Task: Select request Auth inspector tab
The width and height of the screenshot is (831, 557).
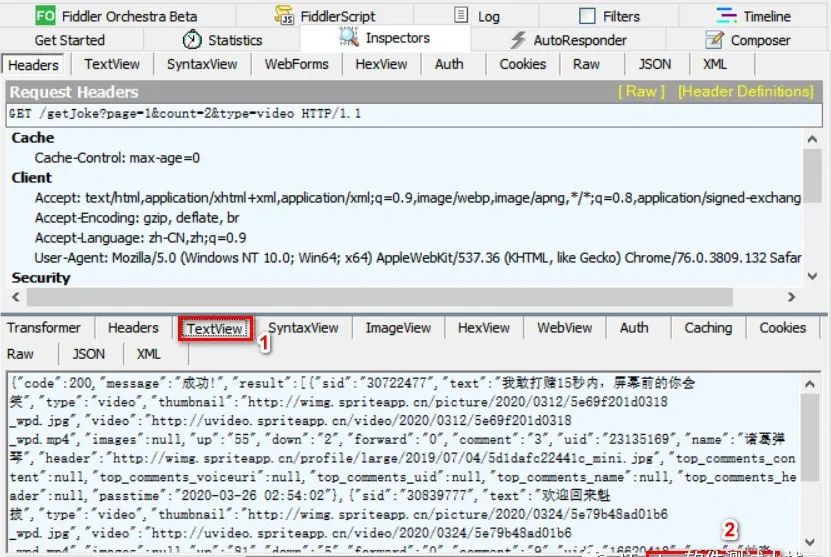Action: (449, 64)
